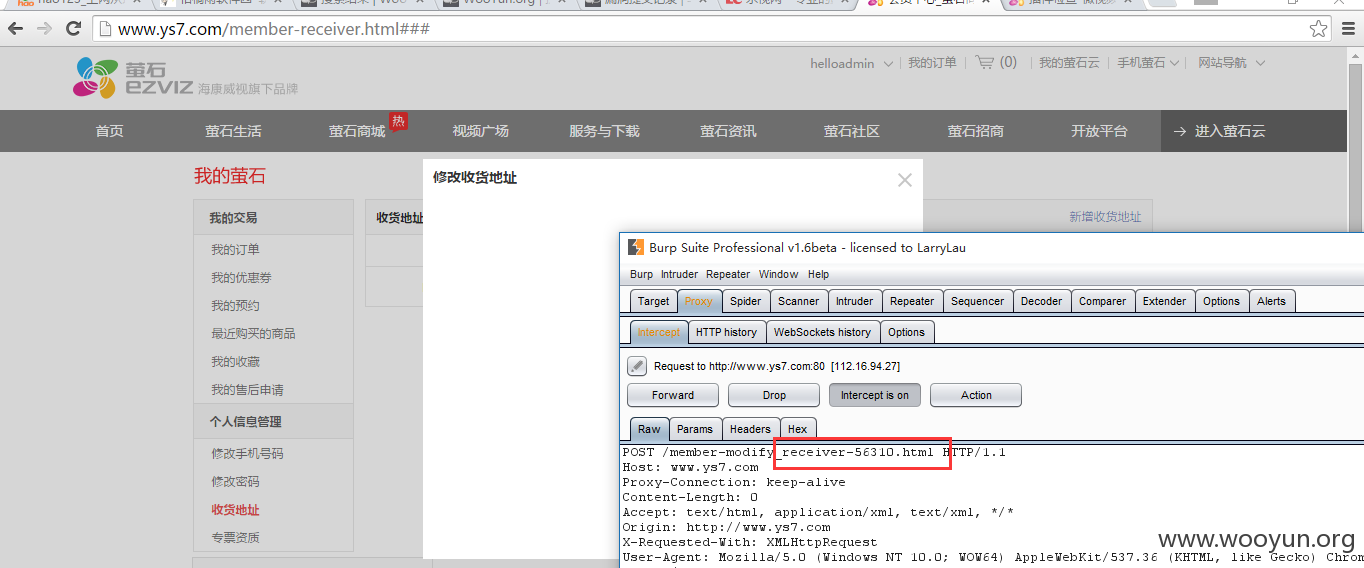Viewport: 1364px width, 568px height.
Task: Open Repeater menu in Burp menu bar
Action: tap(728, 274)
